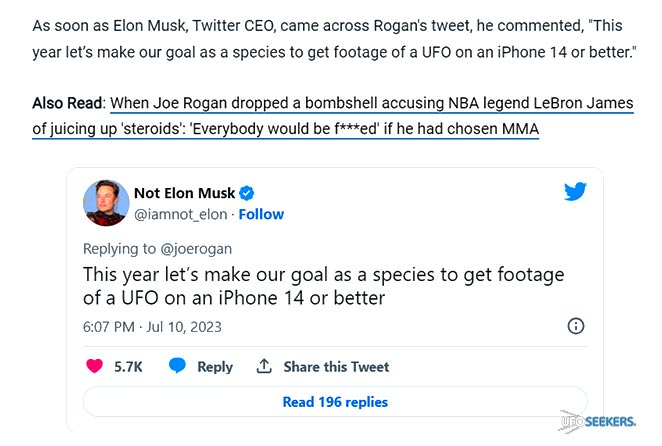
Task: Click the 5.7K likes count
Action: pyautogui.click(x=129, y=367)
